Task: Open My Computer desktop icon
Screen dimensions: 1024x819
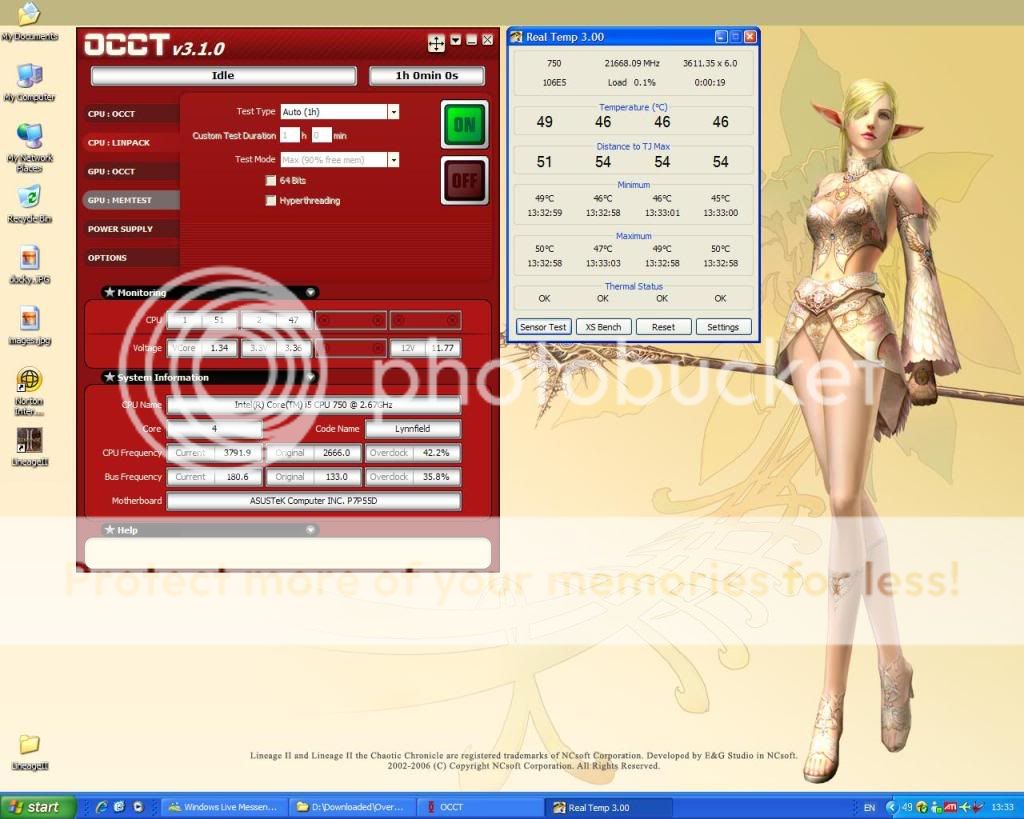Action: pyautogui.click(x=29, y=76)
